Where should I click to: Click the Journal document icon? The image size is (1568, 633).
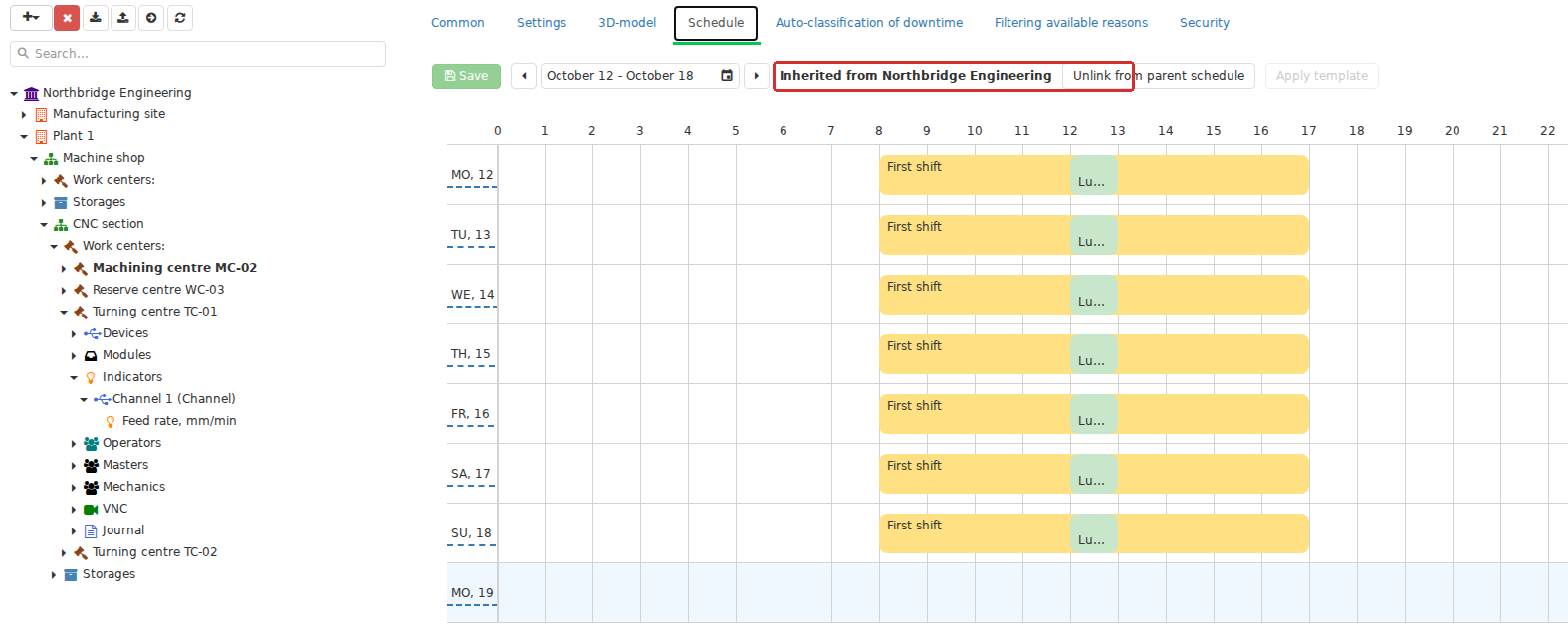point(91,530)
